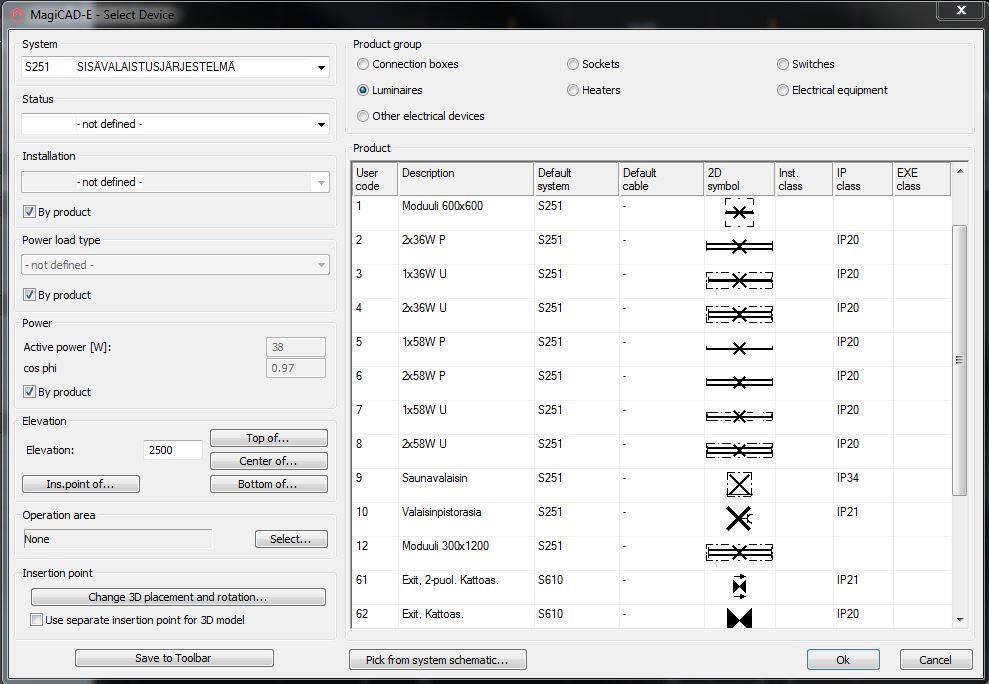Screen dimensions: 989x684
Task: Click the 2D symbol for Moduuli 600x600
Action: click(x=739, y=213)
